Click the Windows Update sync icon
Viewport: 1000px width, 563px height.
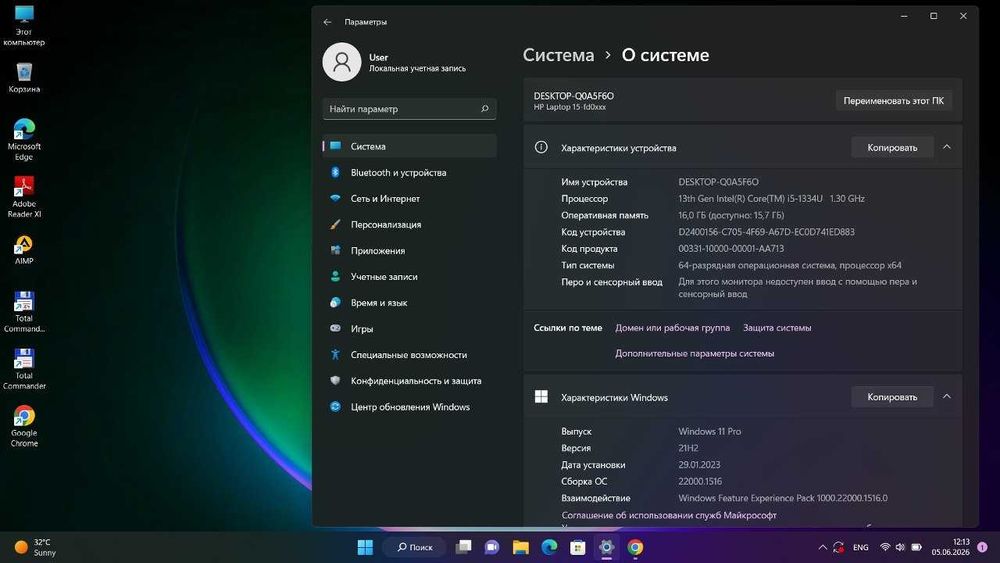(335, 407)
